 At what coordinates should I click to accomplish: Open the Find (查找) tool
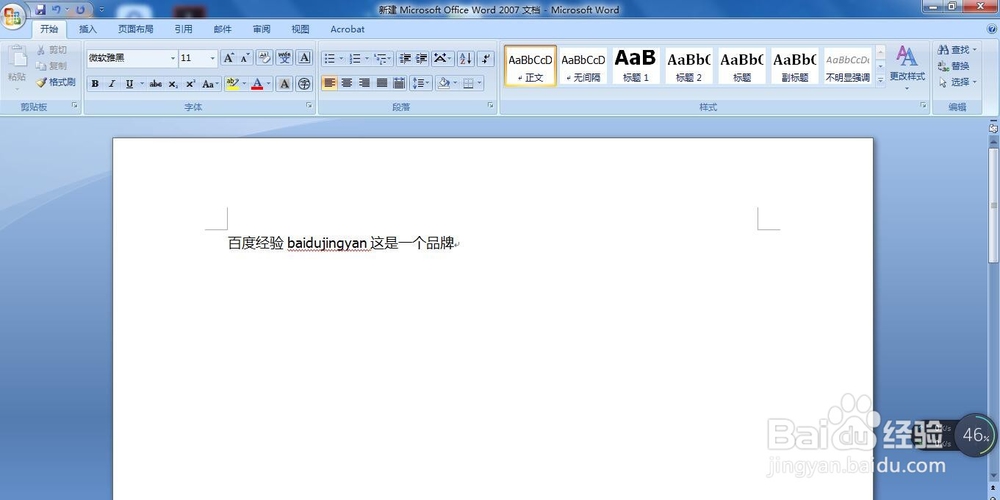point(956,50)
